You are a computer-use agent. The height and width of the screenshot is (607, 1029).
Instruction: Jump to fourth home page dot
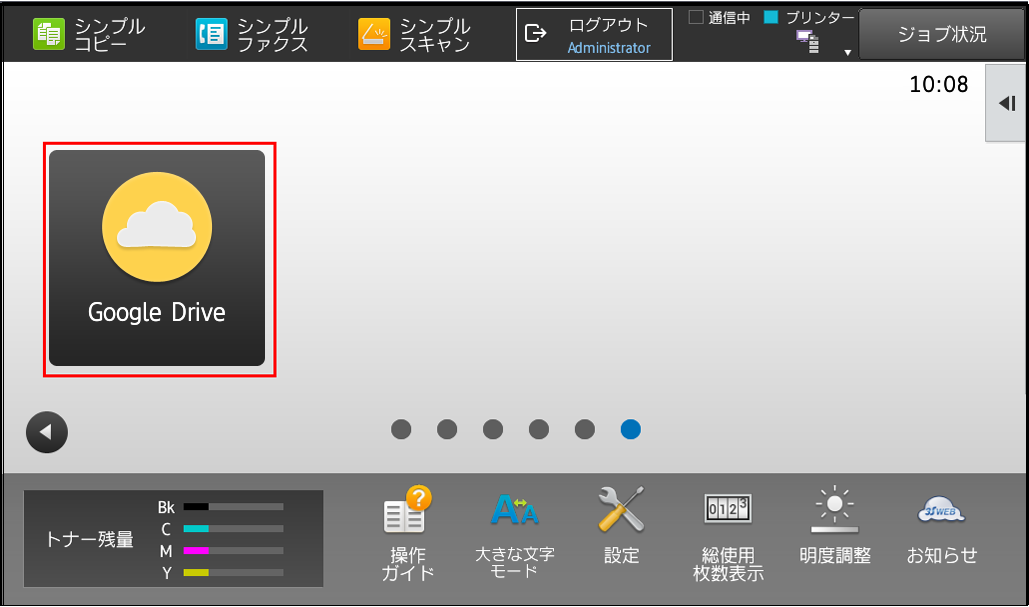[x=539, y=429]
